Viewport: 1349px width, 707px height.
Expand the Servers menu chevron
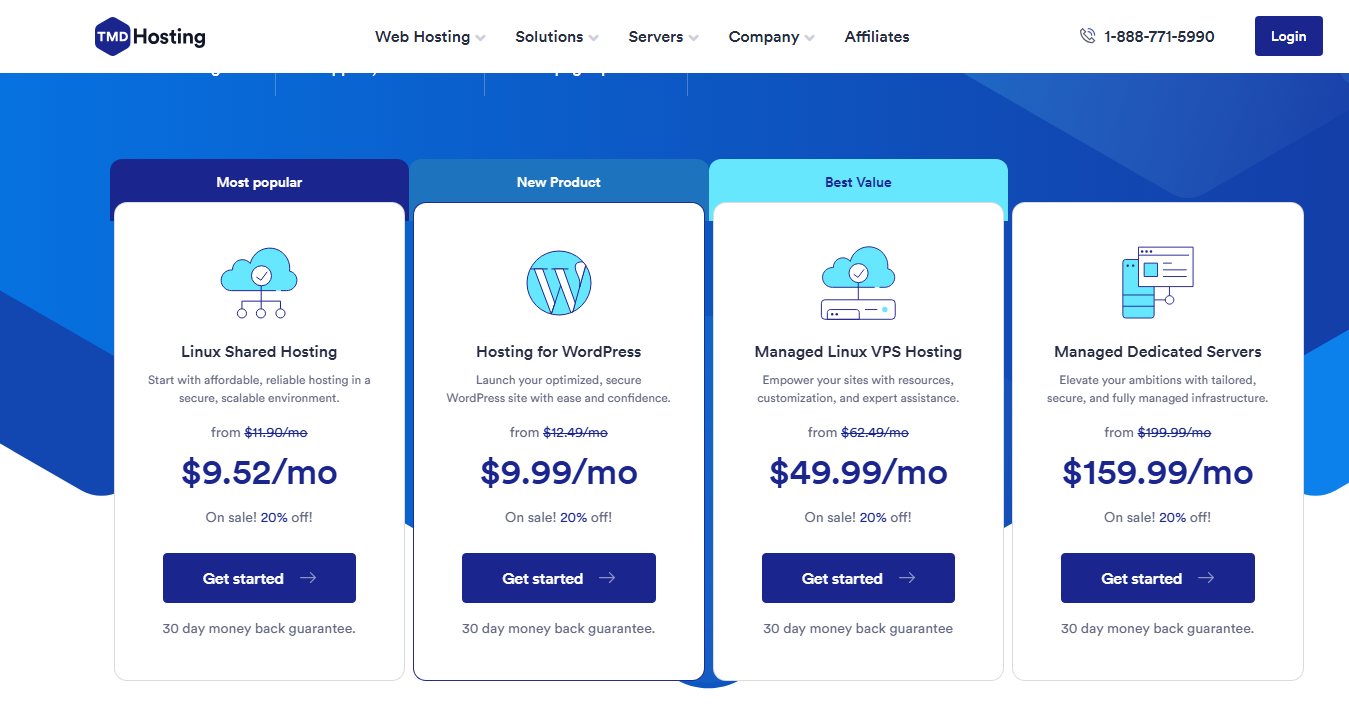click(x=694, y=38)
